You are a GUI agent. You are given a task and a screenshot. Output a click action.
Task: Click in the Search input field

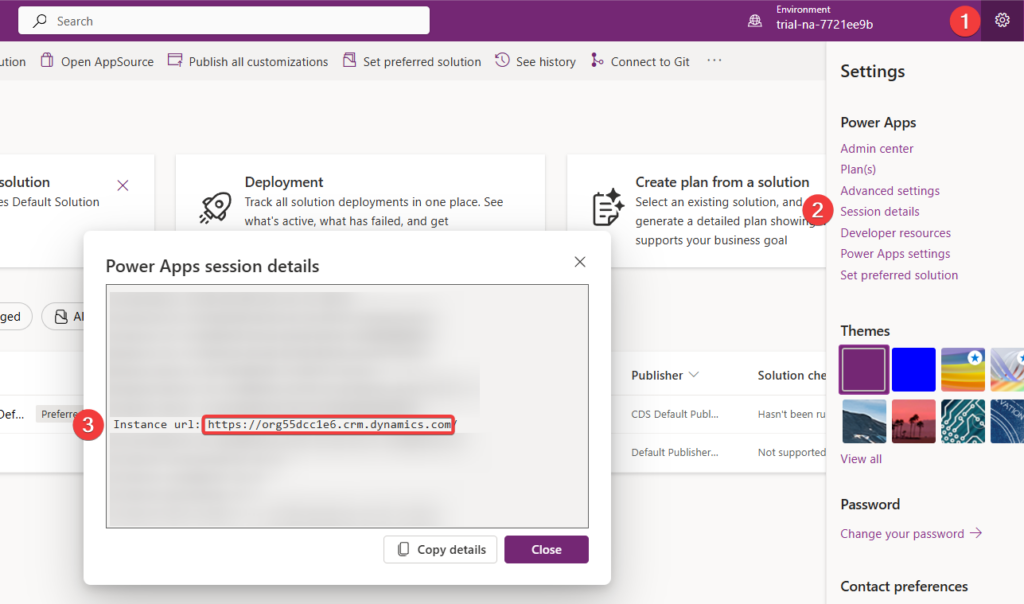click(224, 21)
